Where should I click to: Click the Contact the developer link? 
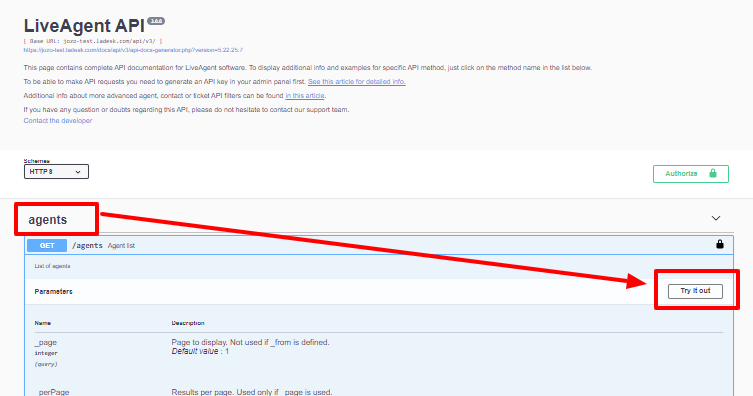coord(58,120)
